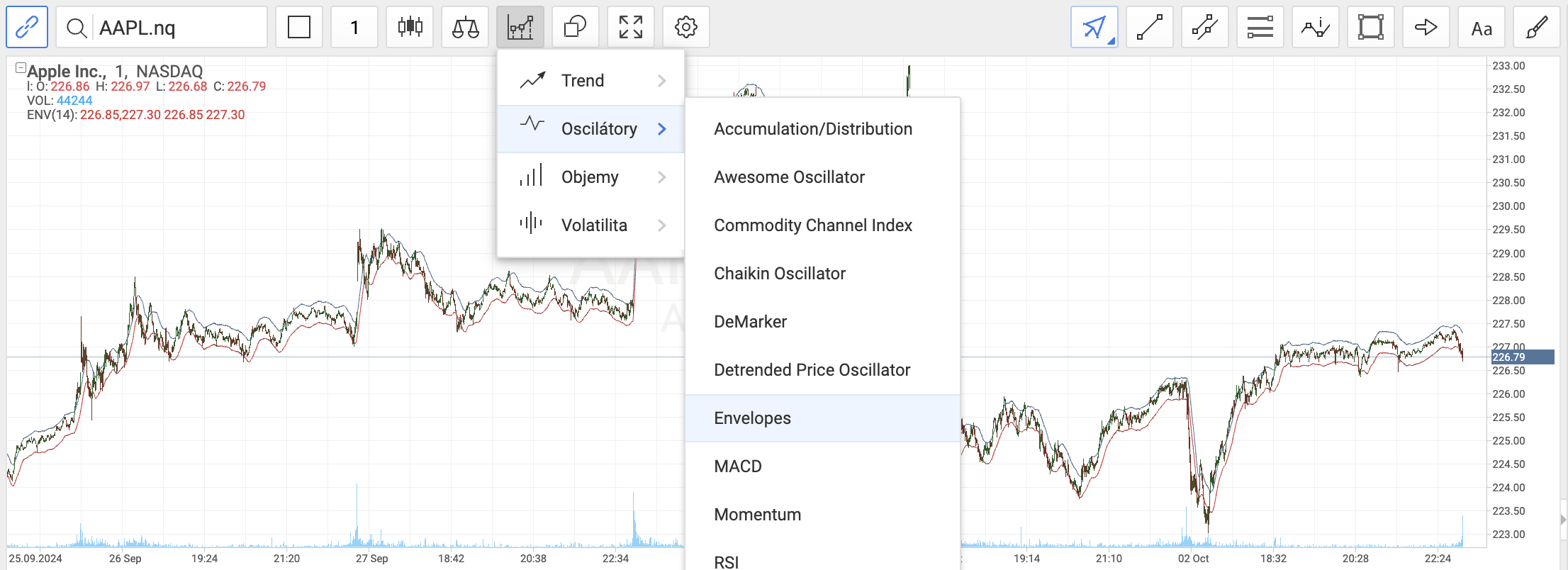
Task: Add the Detrended Price Oscillator
Action: [x=822, y=370]
